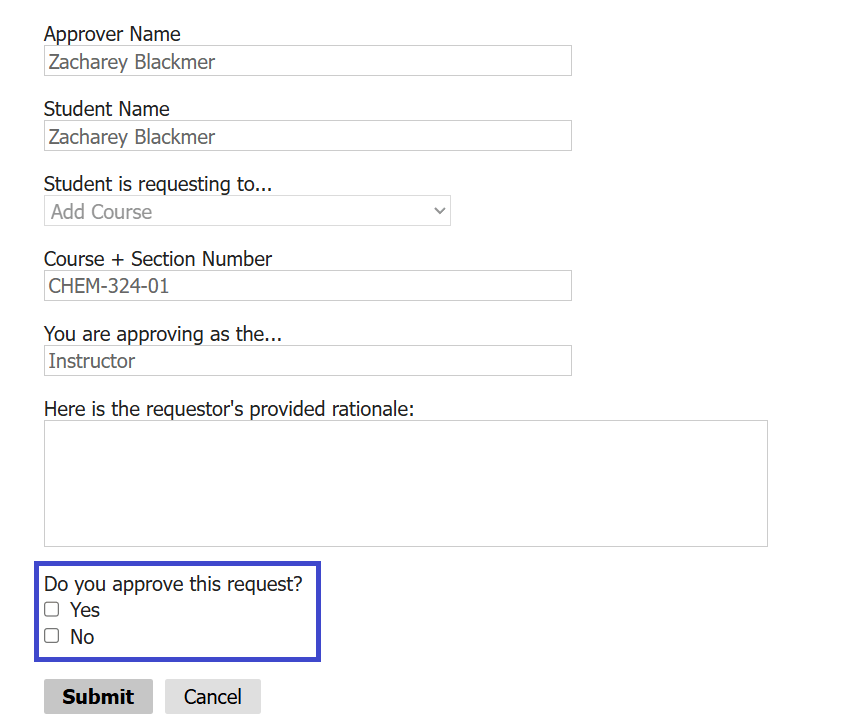The height and width of the screenshot is (720, 848).
Task: Click inside the Student Name field
Action: (307, 136)
